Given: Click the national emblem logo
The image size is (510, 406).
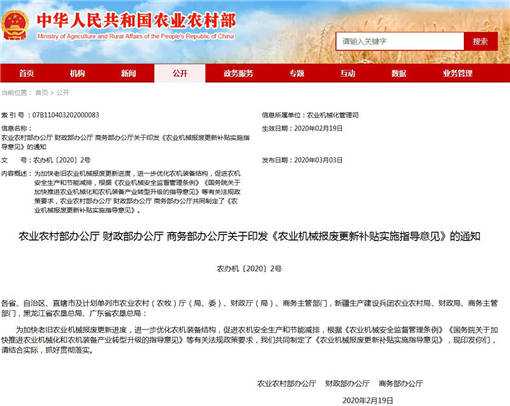Looking at the screenshot, I should click(x=15, y=25).
